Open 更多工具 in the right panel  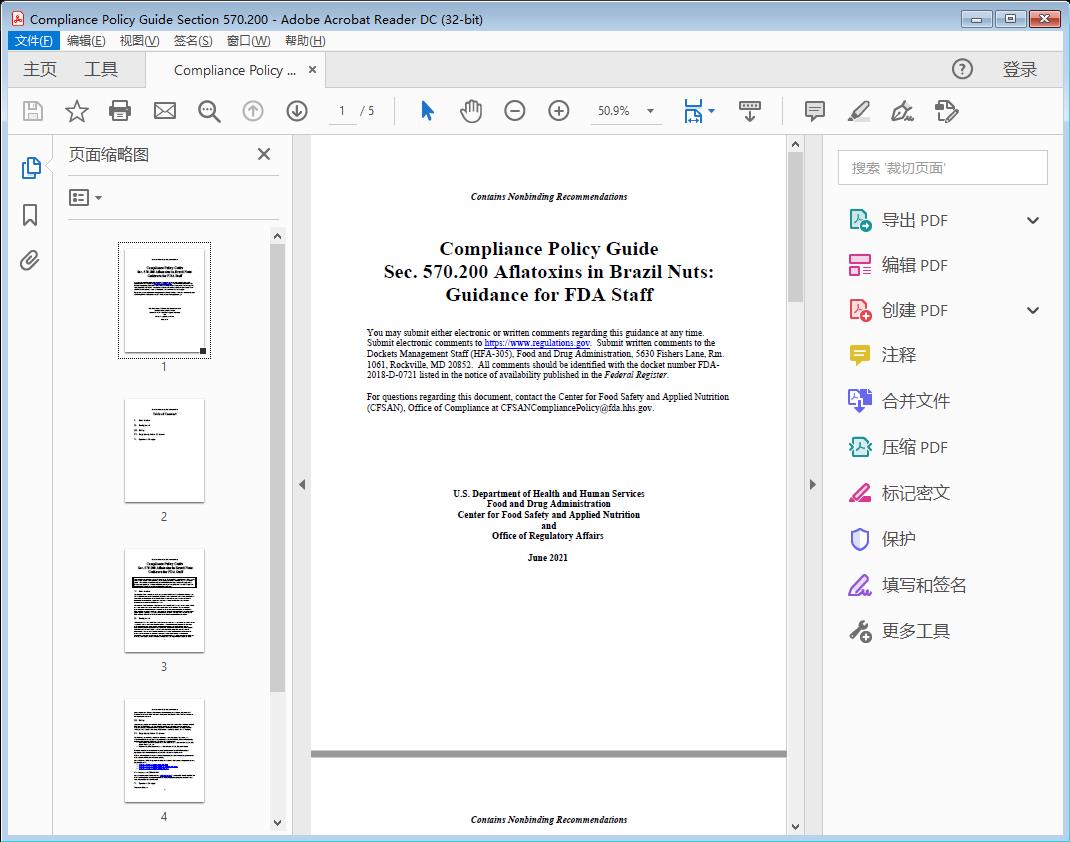tap(914, 631)
